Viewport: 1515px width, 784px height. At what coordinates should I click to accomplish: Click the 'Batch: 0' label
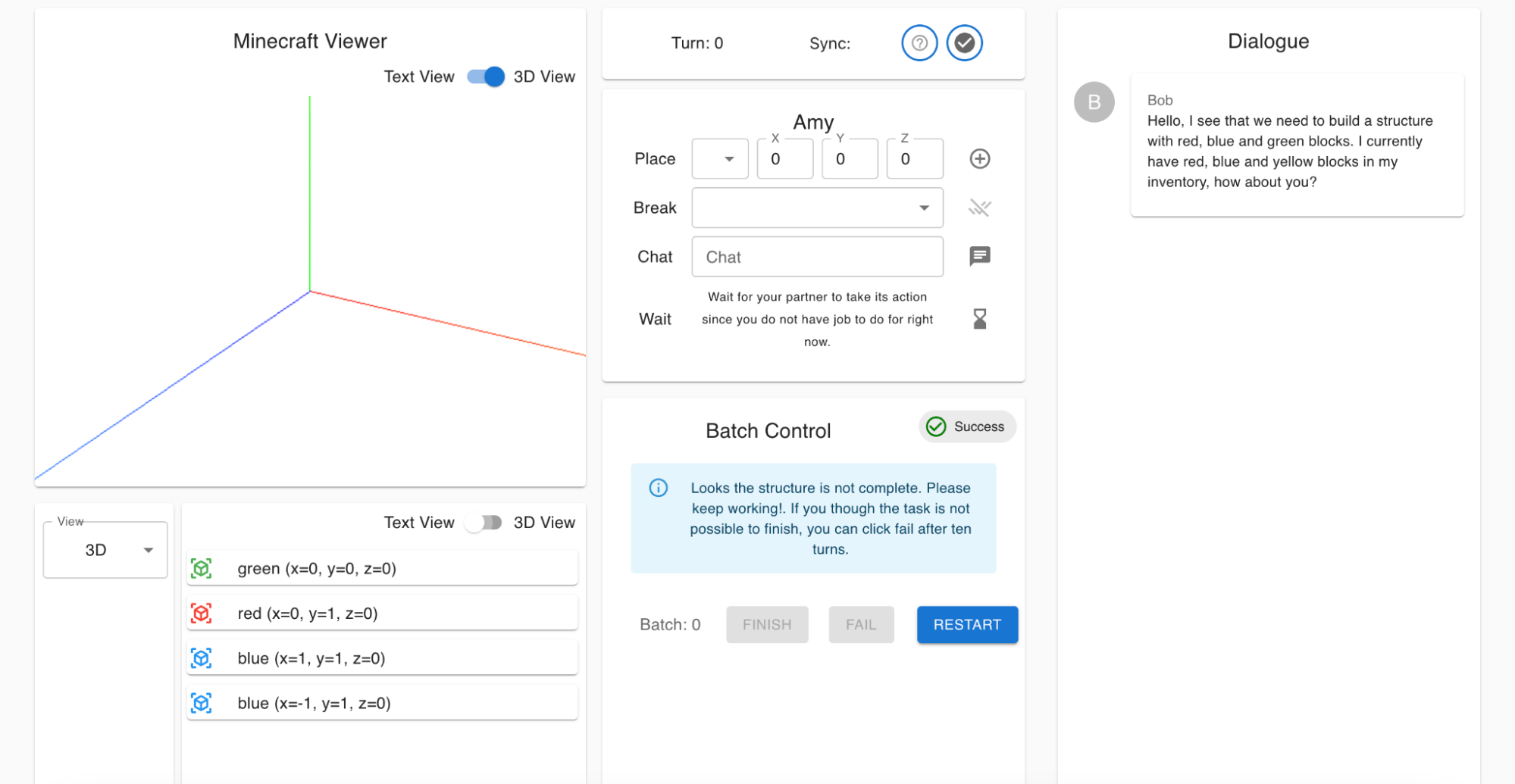coord(670,625)
